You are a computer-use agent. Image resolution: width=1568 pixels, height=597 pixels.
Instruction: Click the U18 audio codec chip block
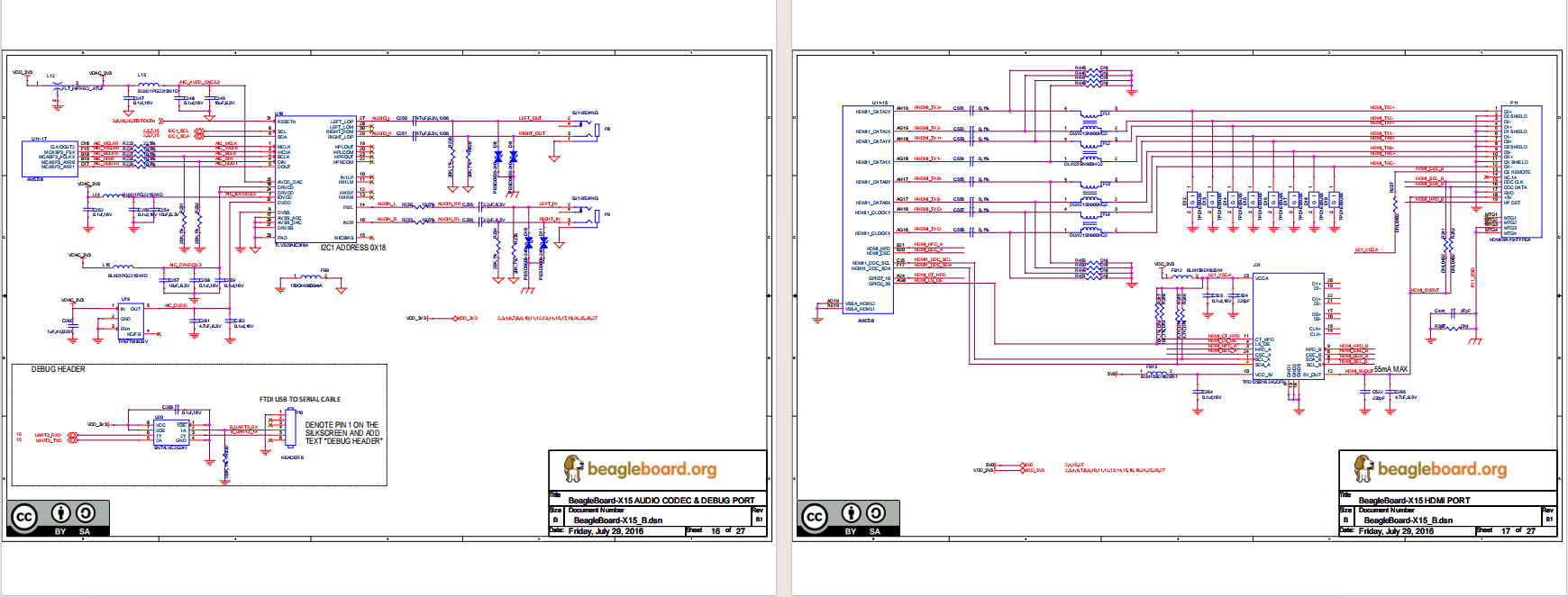pos(316,178)
